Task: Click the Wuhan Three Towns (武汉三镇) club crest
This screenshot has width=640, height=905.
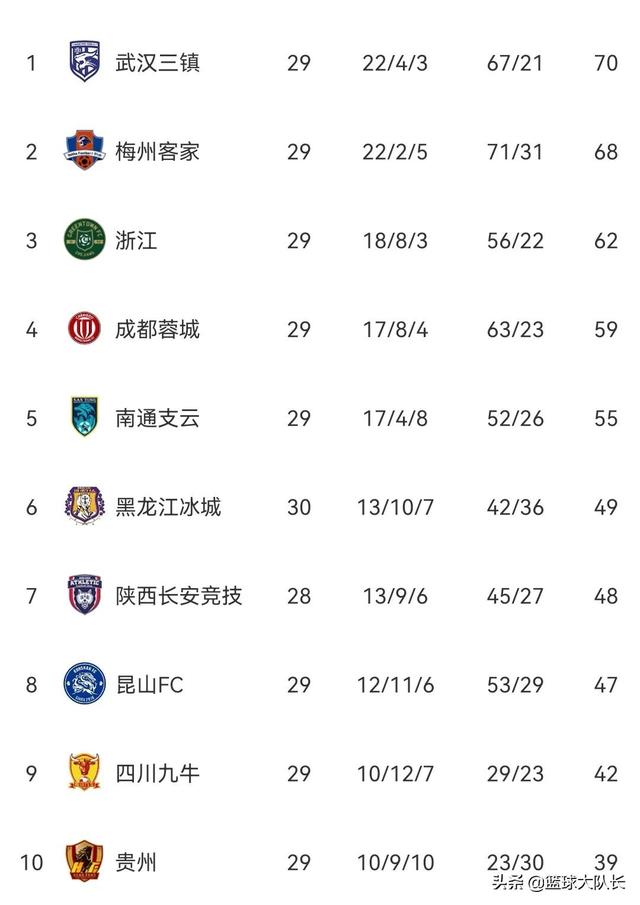Action: 84,61
